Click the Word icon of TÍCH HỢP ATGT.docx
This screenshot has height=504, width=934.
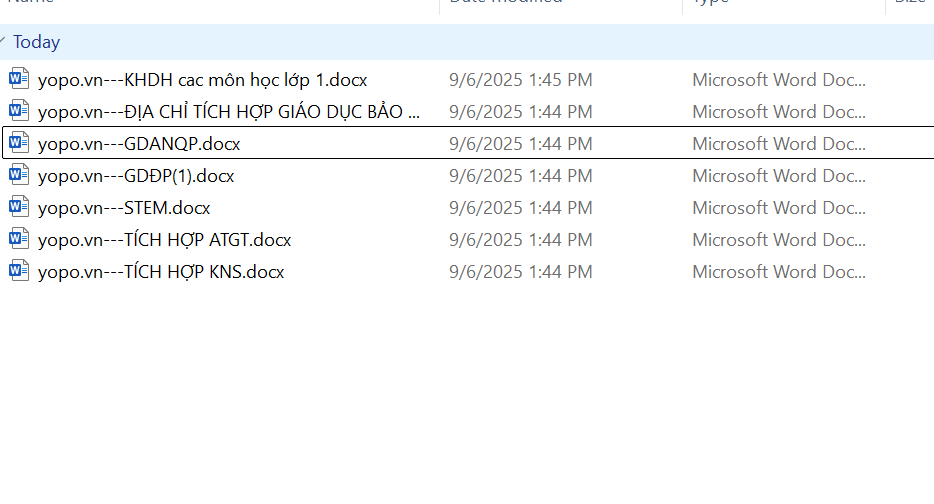(x=19, y=239)
